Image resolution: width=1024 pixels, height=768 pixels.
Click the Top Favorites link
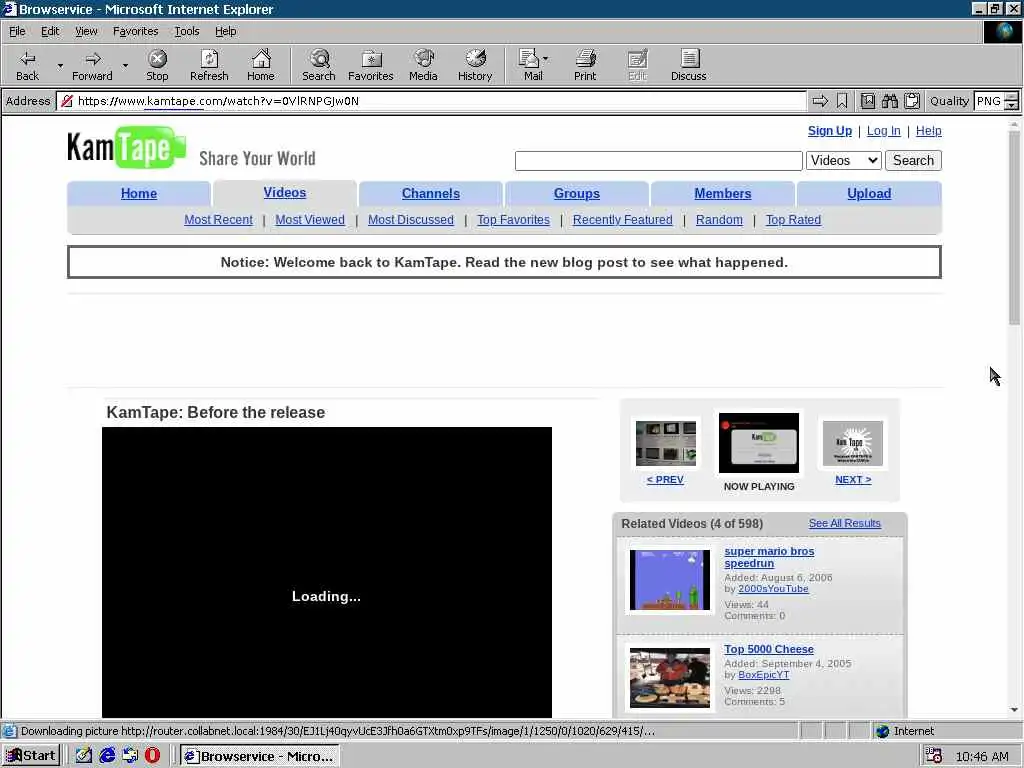pos(513,220)
